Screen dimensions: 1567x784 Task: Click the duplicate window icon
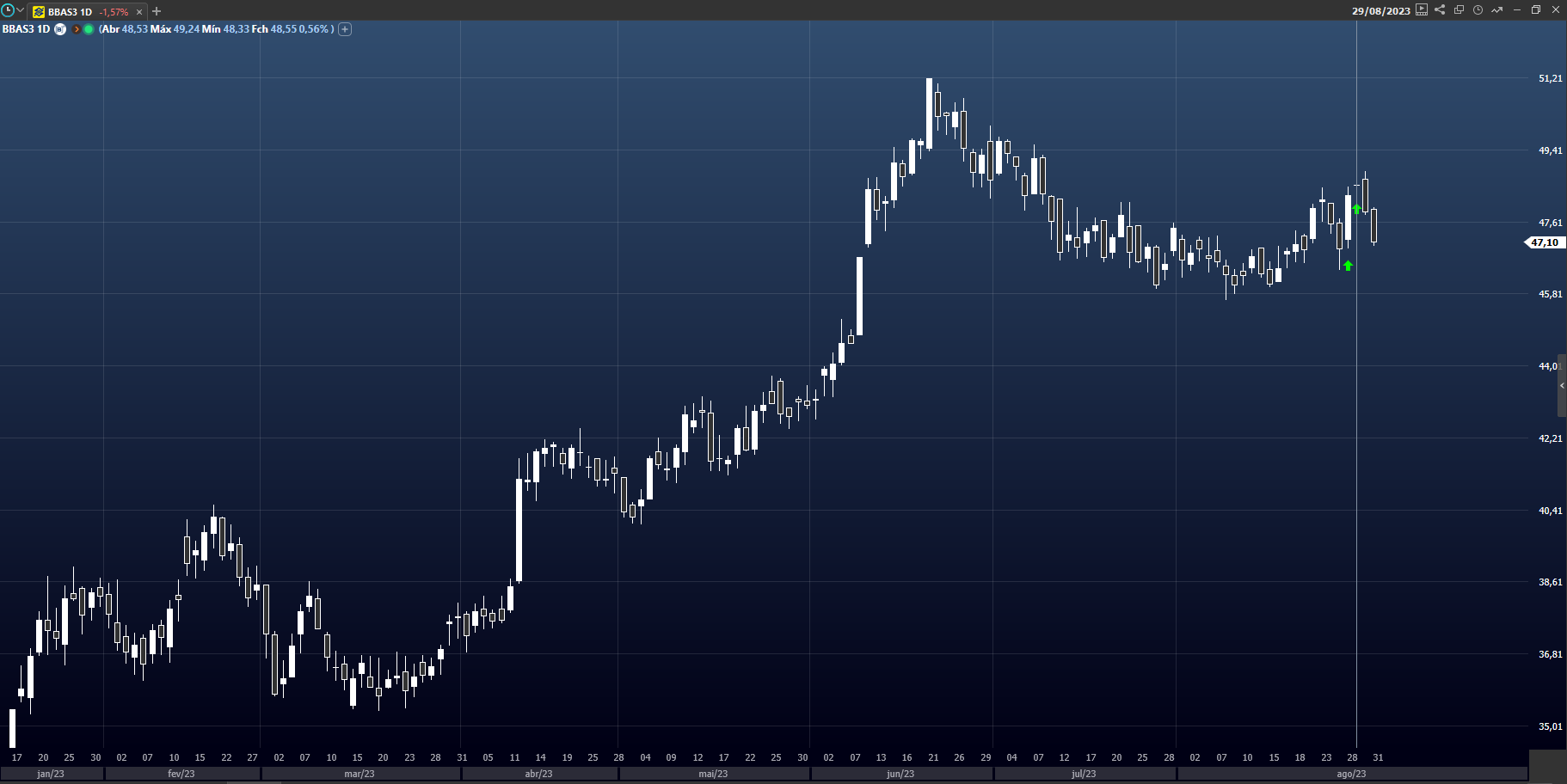1459,10
